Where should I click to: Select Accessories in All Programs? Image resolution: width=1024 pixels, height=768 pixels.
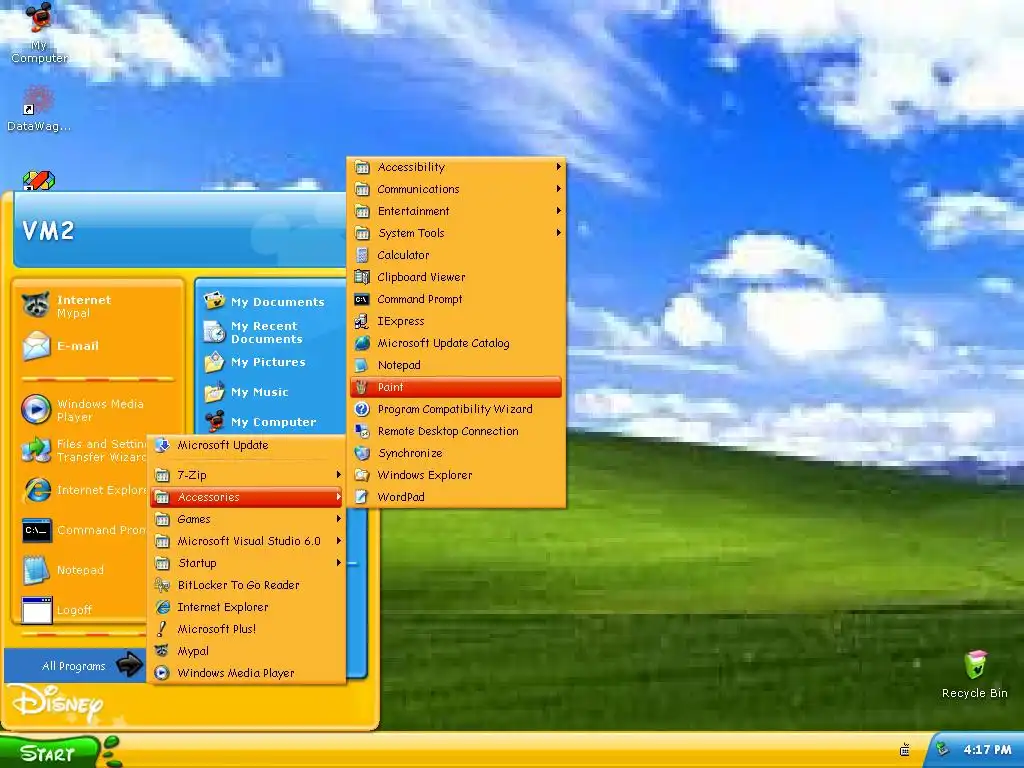246,497
